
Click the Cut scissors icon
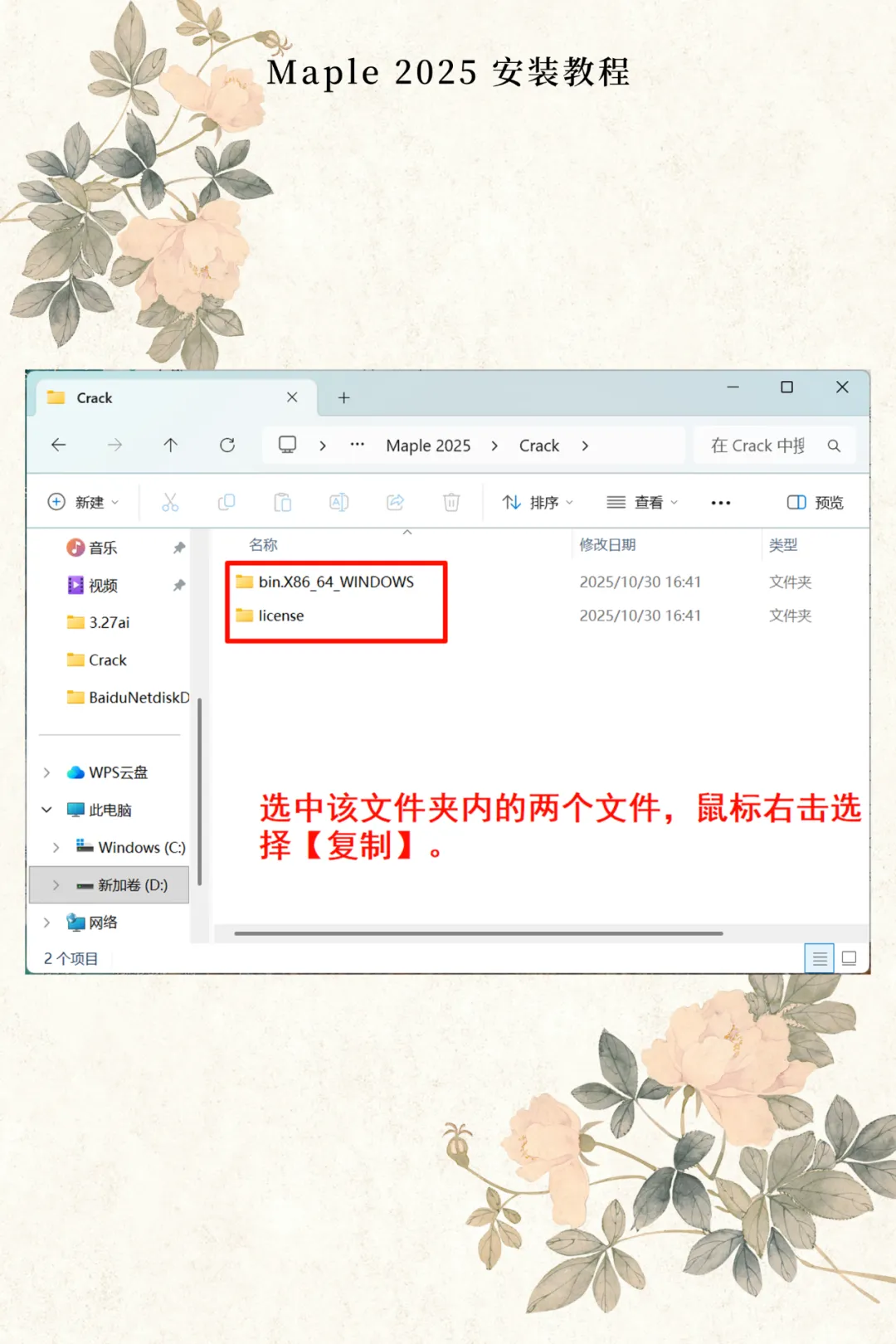[170, 502]
